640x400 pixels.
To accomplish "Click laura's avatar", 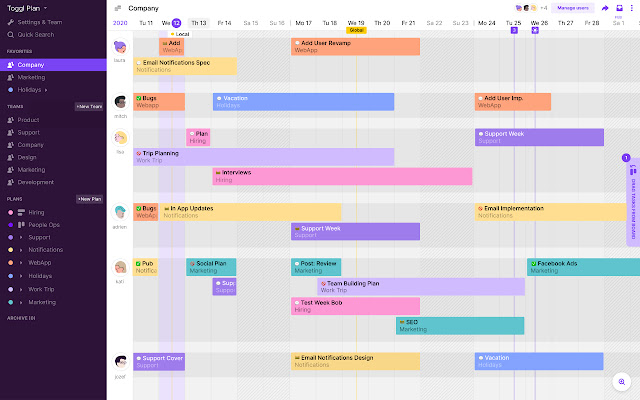I will [120, 47].
